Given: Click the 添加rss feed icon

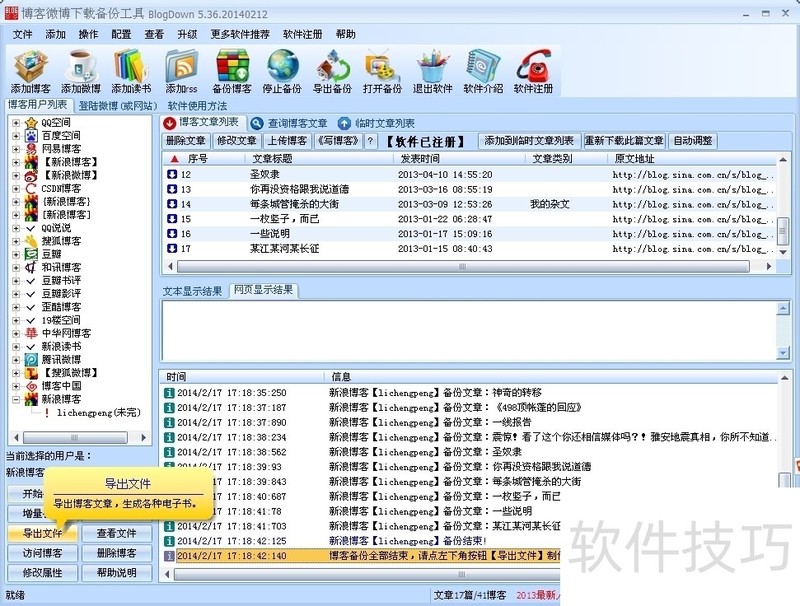Looking at the screenshot, I should (x=181, y=71).
